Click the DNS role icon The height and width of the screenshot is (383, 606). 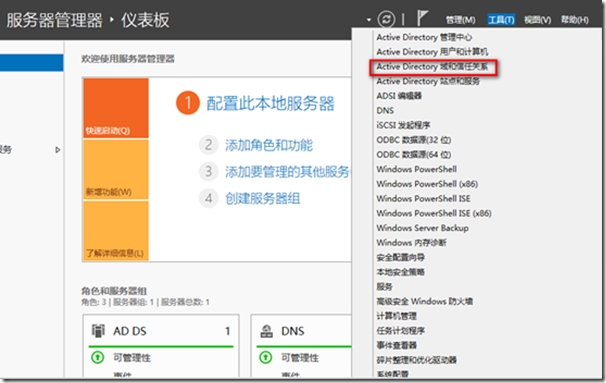(x=266, y=331)
